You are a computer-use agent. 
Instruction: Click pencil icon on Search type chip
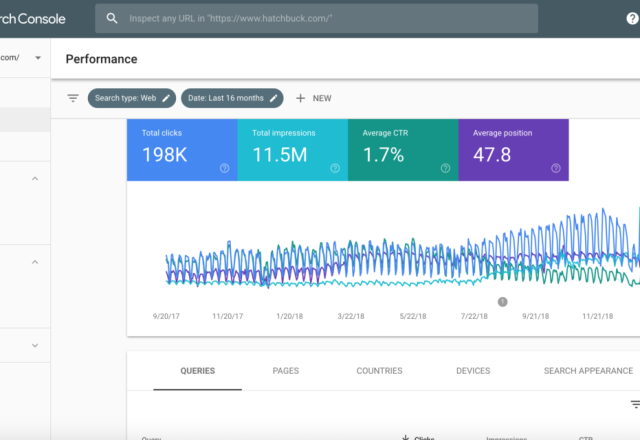point(166,98)
